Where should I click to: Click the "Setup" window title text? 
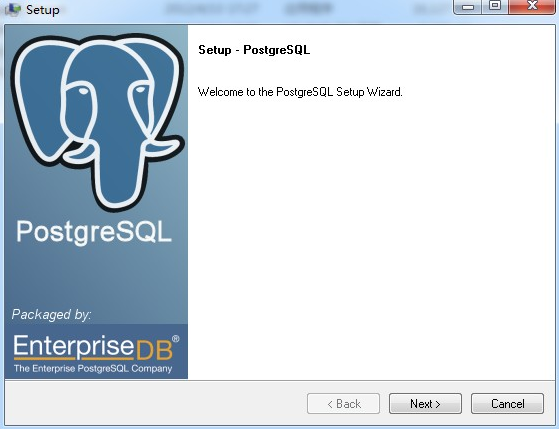coord(43,10)
